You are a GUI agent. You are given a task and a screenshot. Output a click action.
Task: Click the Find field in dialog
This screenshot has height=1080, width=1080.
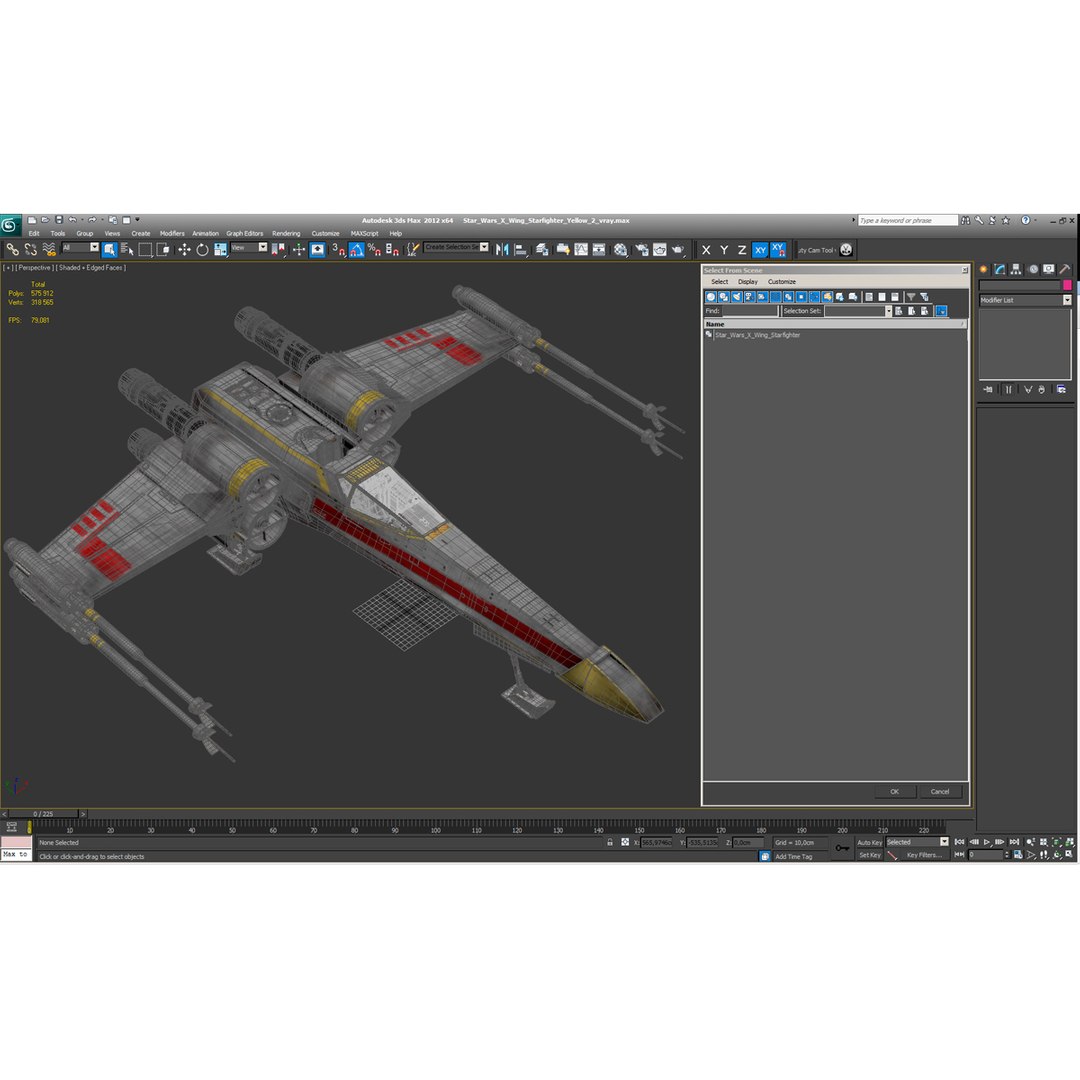(x=749, y=311)
